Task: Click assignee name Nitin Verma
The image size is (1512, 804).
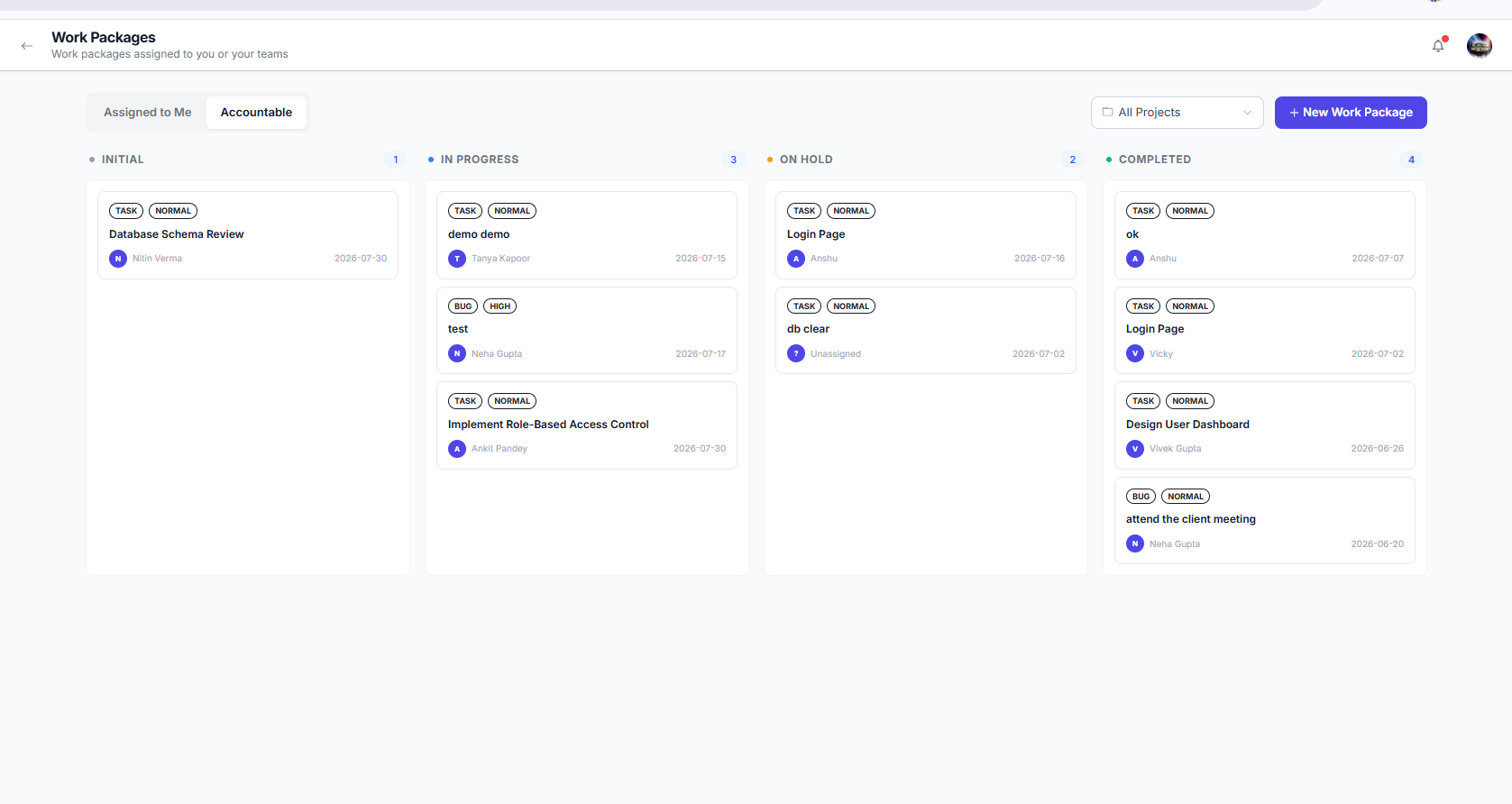Action: (x=157, y=259)
